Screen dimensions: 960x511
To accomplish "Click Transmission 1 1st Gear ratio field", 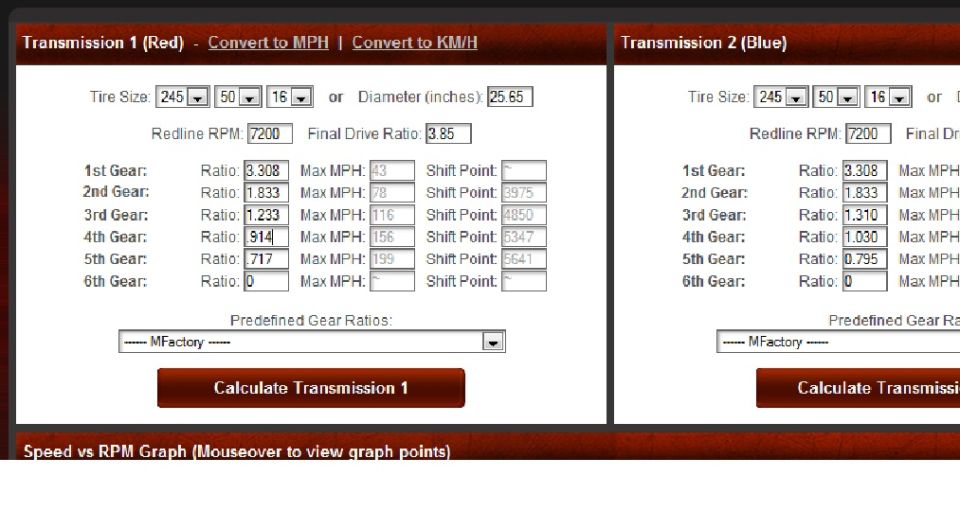I will click(266, 171).
